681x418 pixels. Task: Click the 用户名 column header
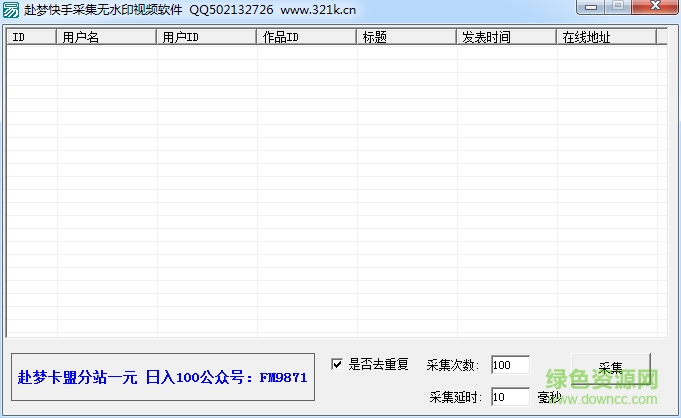(x=106, y=37)
